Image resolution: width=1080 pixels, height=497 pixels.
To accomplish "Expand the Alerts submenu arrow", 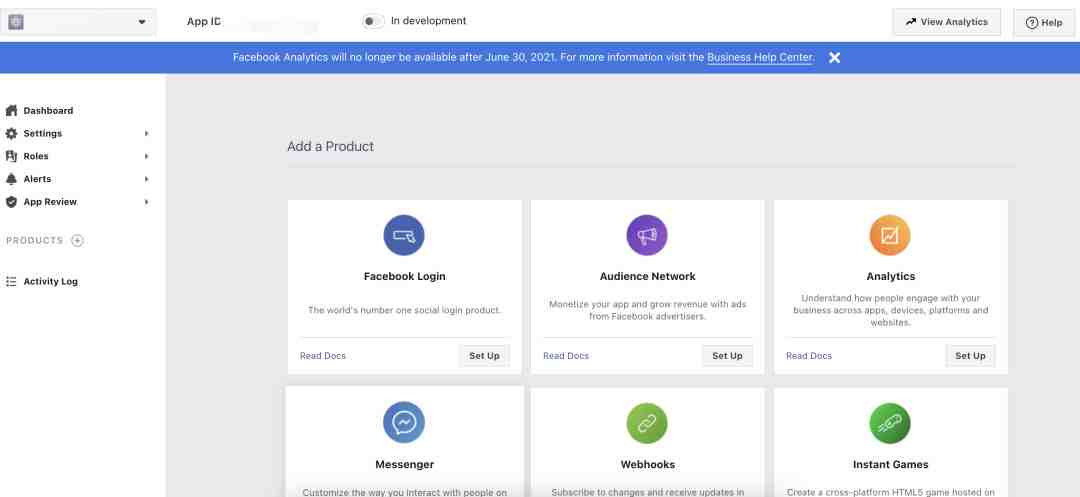I will tap(146, 179).
